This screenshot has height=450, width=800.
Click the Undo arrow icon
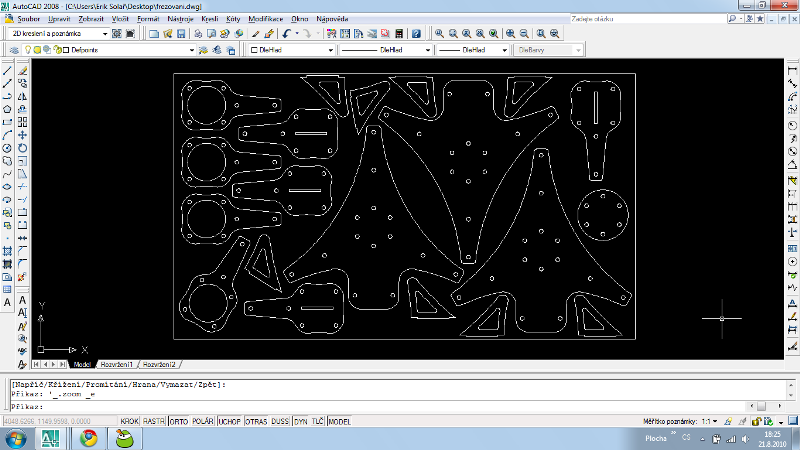(286, 33)
